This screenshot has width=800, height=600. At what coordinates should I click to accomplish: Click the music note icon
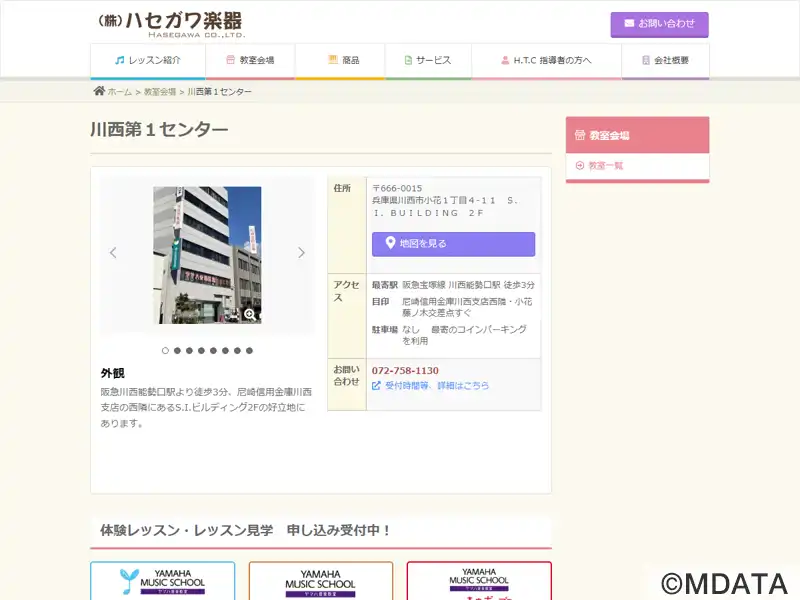119,60
